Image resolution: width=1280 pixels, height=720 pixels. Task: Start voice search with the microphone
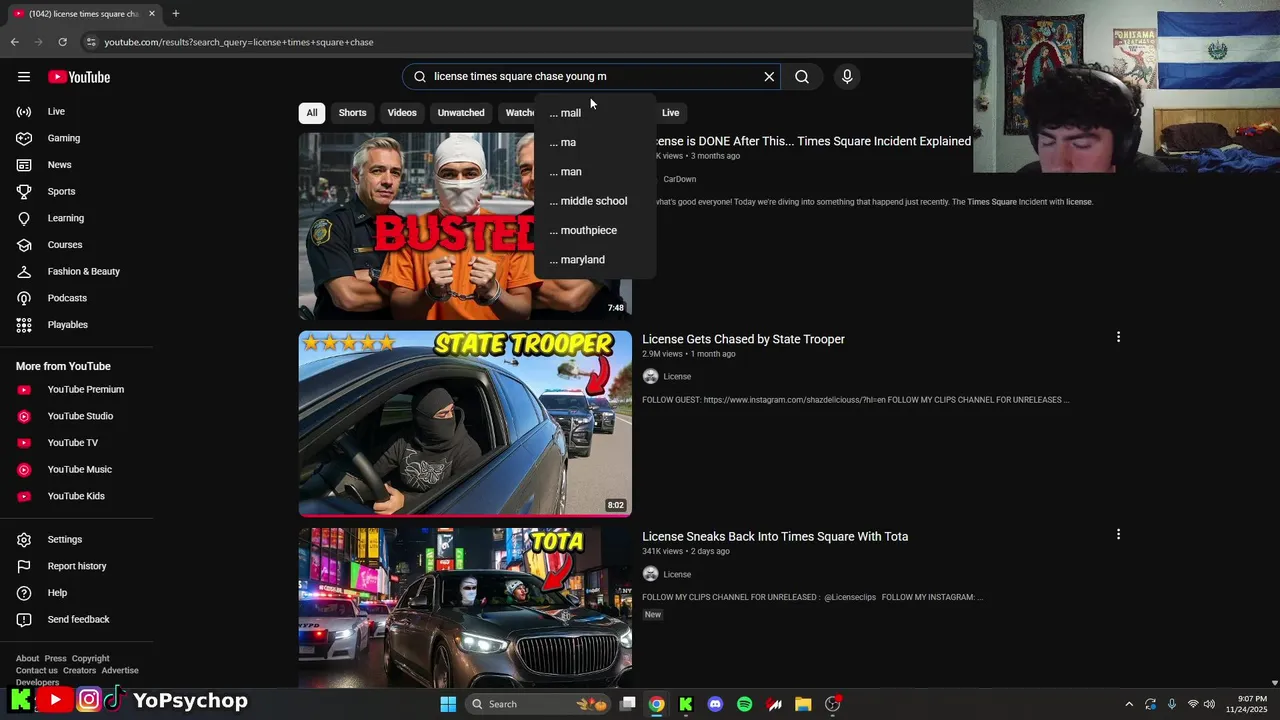tap(847, 77)
